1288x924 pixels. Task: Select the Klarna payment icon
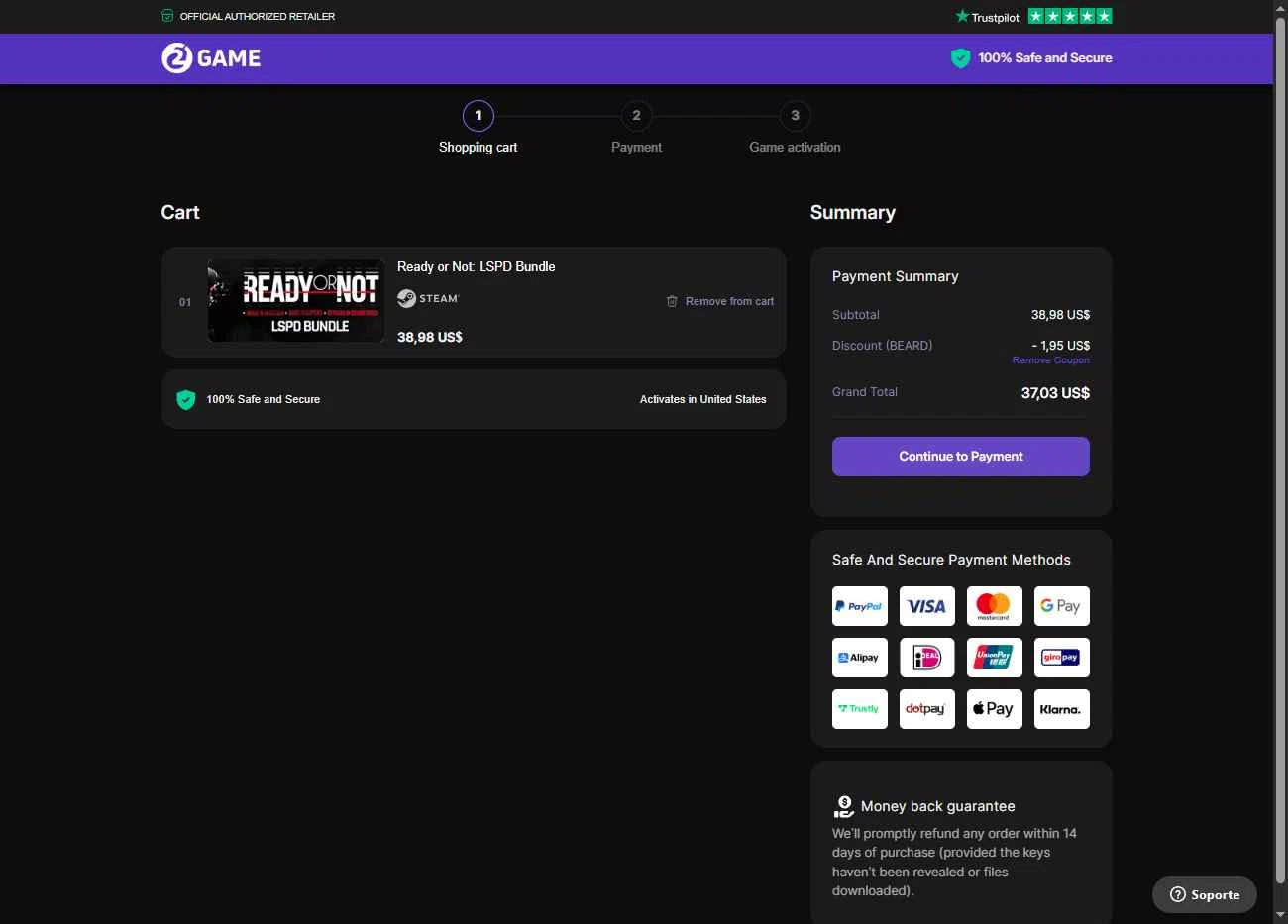pos(1062,709)
